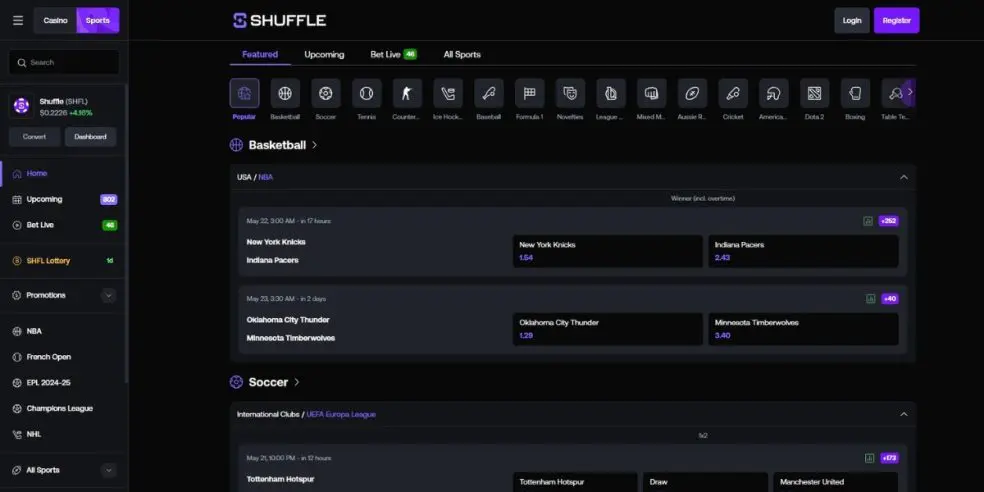Collapse the USA / NBA section
The height and width of the screenshot is (492, 984).
click(904, 177)
